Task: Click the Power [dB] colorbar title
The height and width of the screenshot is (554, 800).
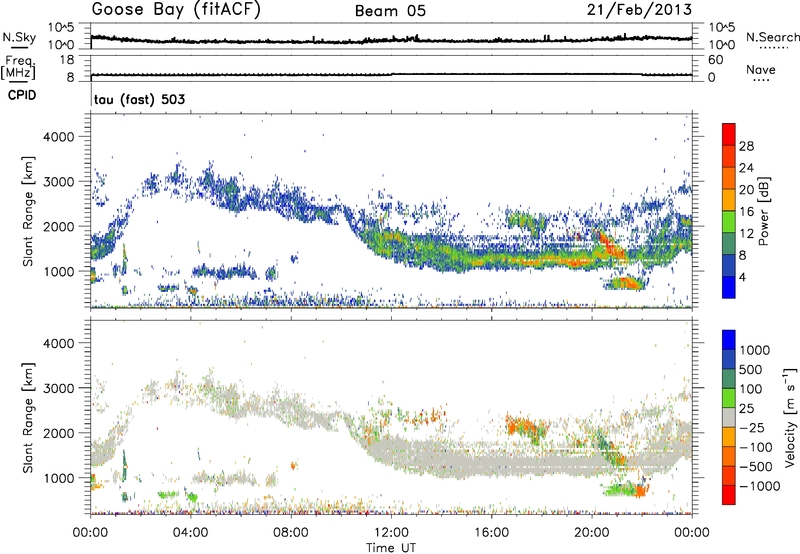Action: (764, 211)
